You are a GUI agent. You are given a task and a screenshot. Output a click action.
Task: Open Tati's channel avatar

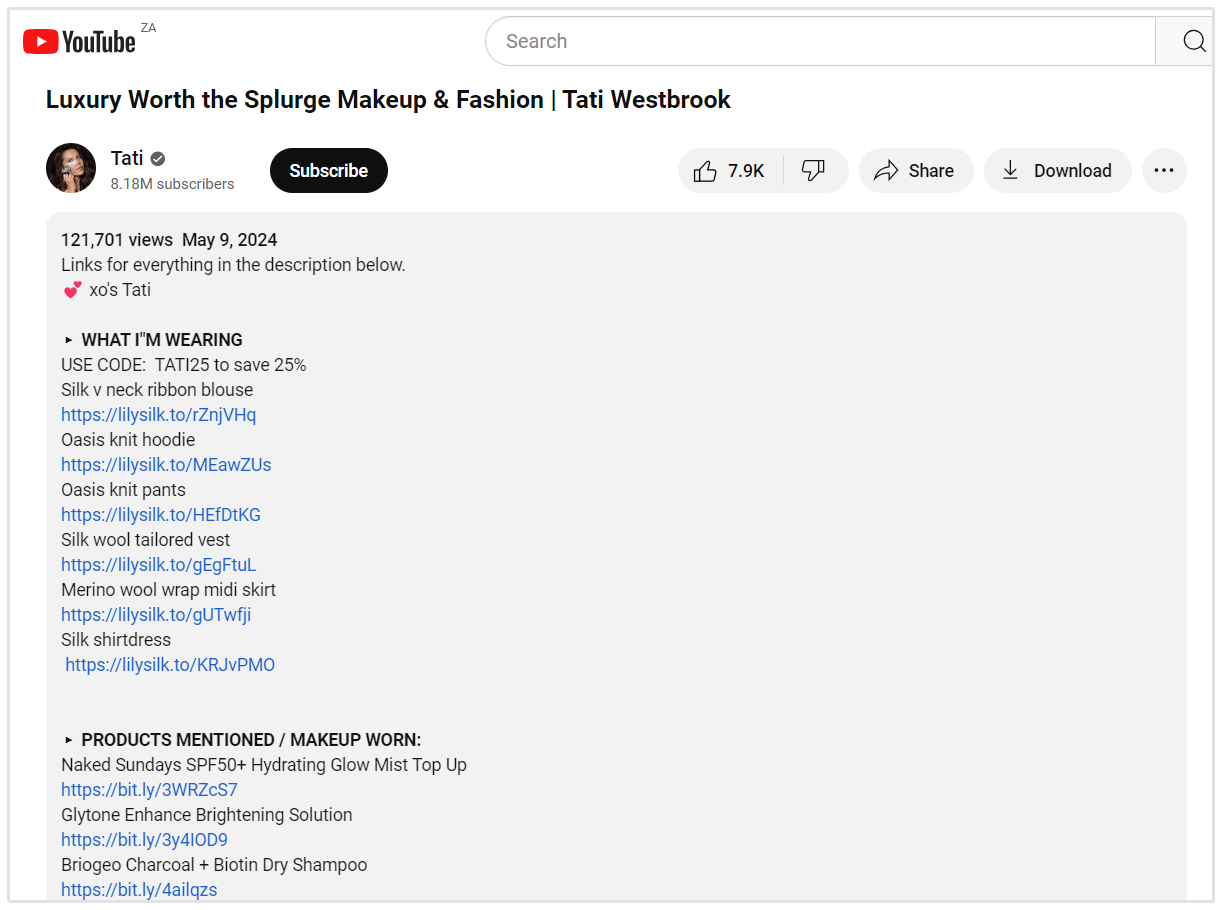[x=71, y=169]
